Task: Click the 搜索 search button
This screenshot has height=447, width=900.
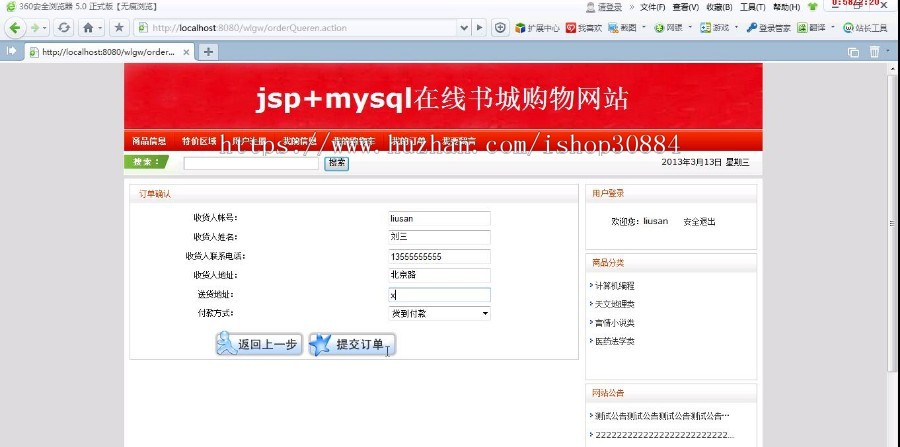Action: 336,163
